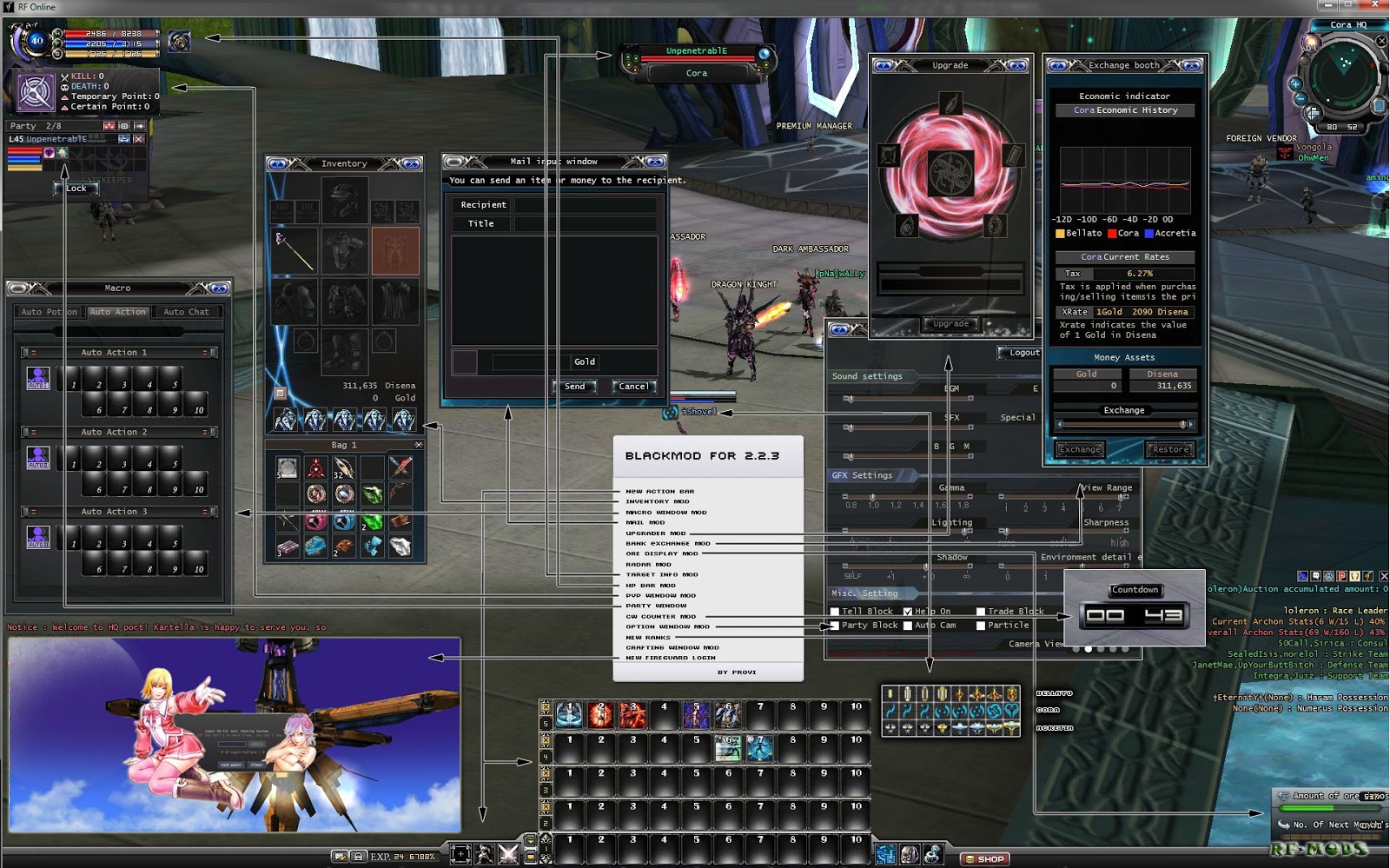The image size is (1390, 868).
Task: Toggle the Help On checkbox
Action: point(908,612)
